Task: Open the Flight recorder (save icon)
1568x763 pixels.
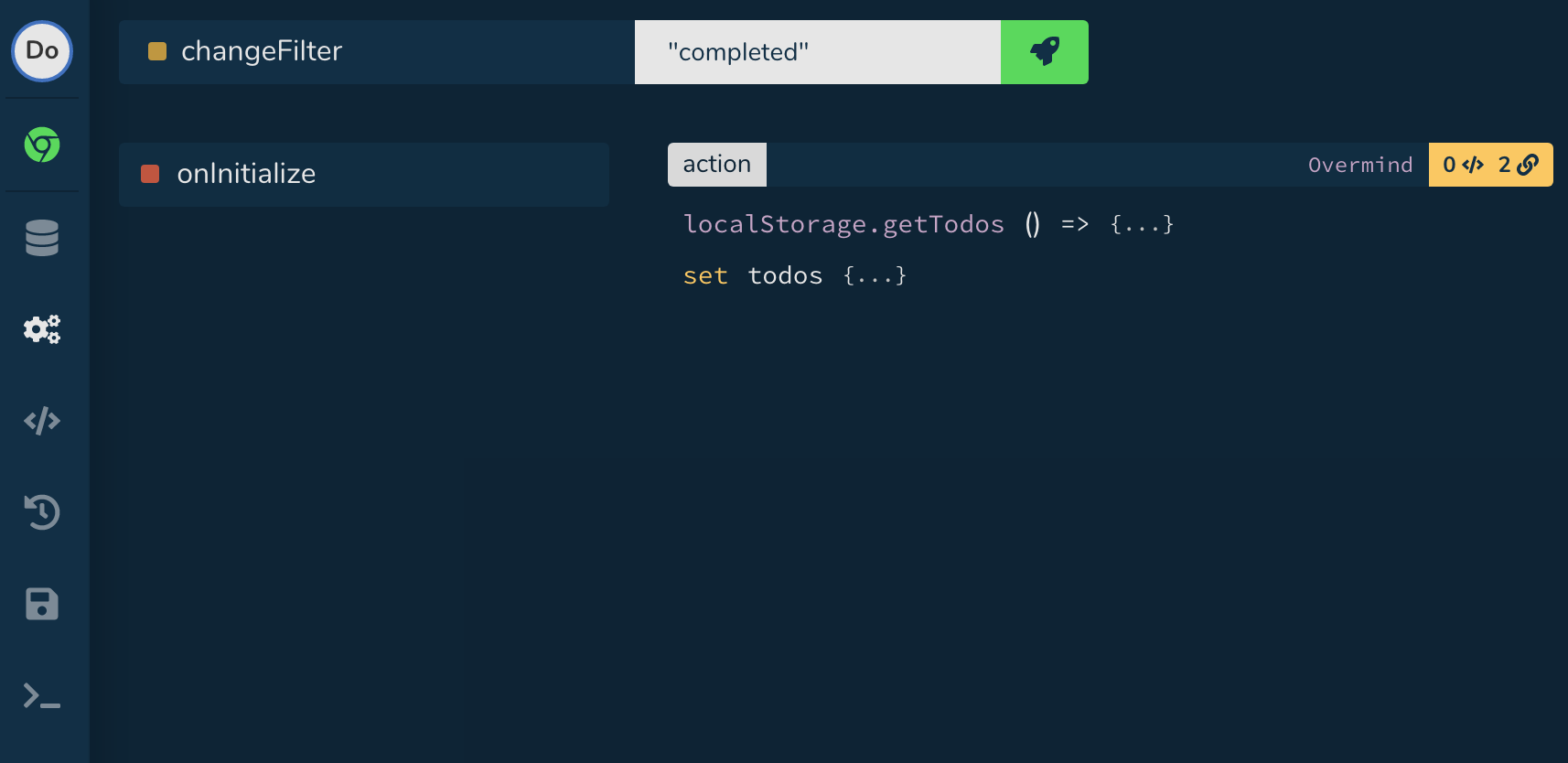Action: tap(42, 604)
